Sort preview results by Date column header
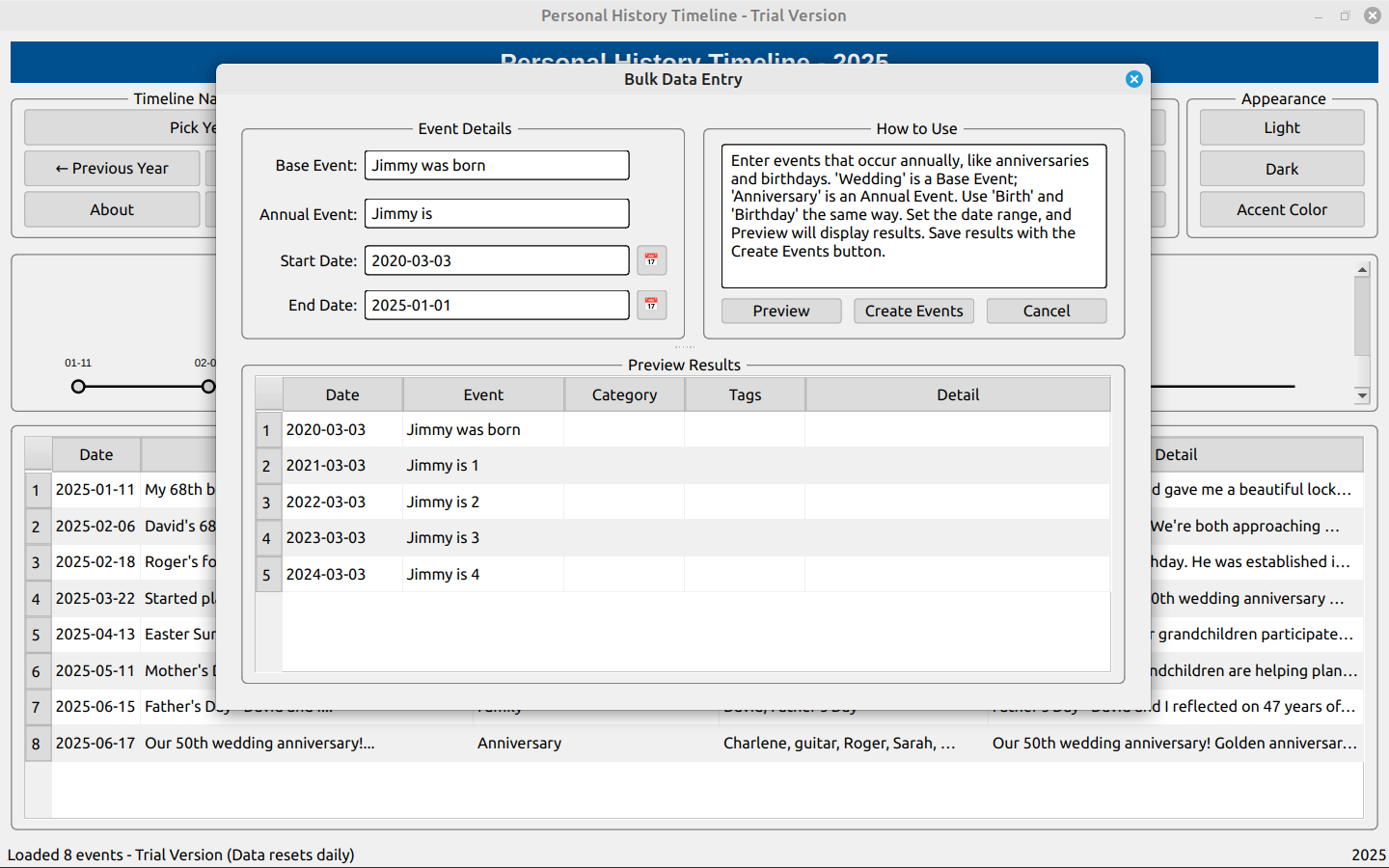 341,394
